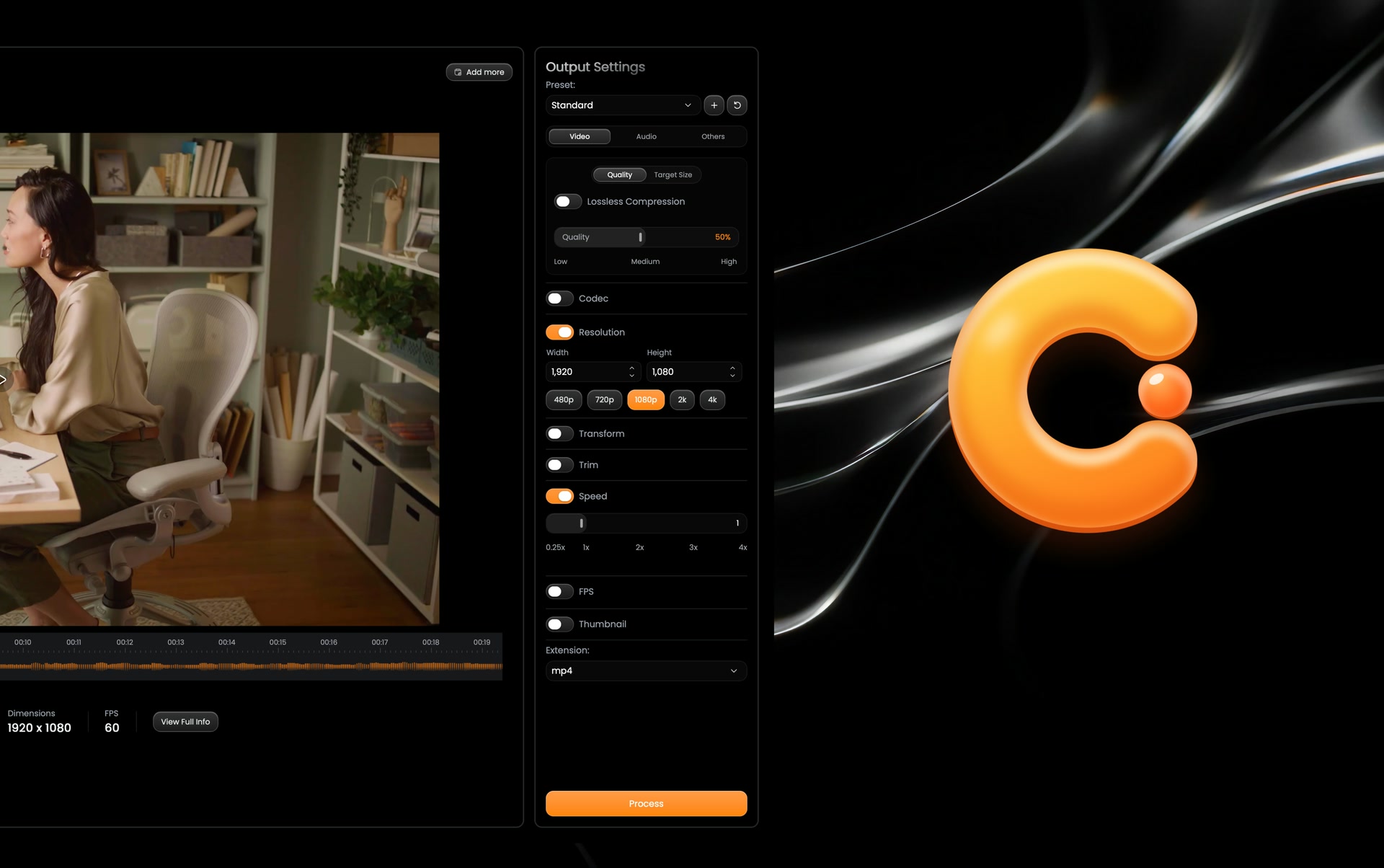Click the High quality label
This screenshot has width=1384, height=868.
(x=729, y=262)
